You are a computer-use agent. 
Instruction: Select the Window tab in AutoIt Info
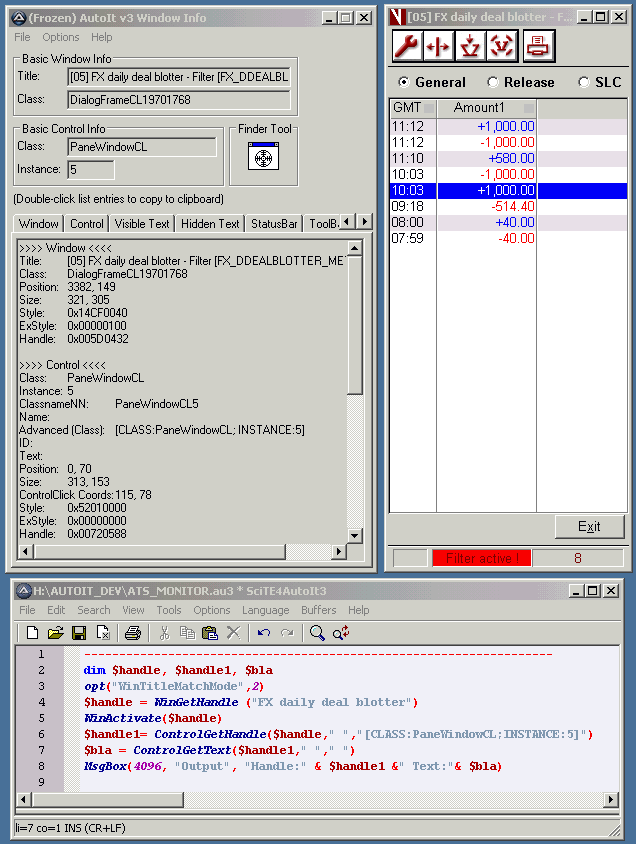click(x=38, y=223)
